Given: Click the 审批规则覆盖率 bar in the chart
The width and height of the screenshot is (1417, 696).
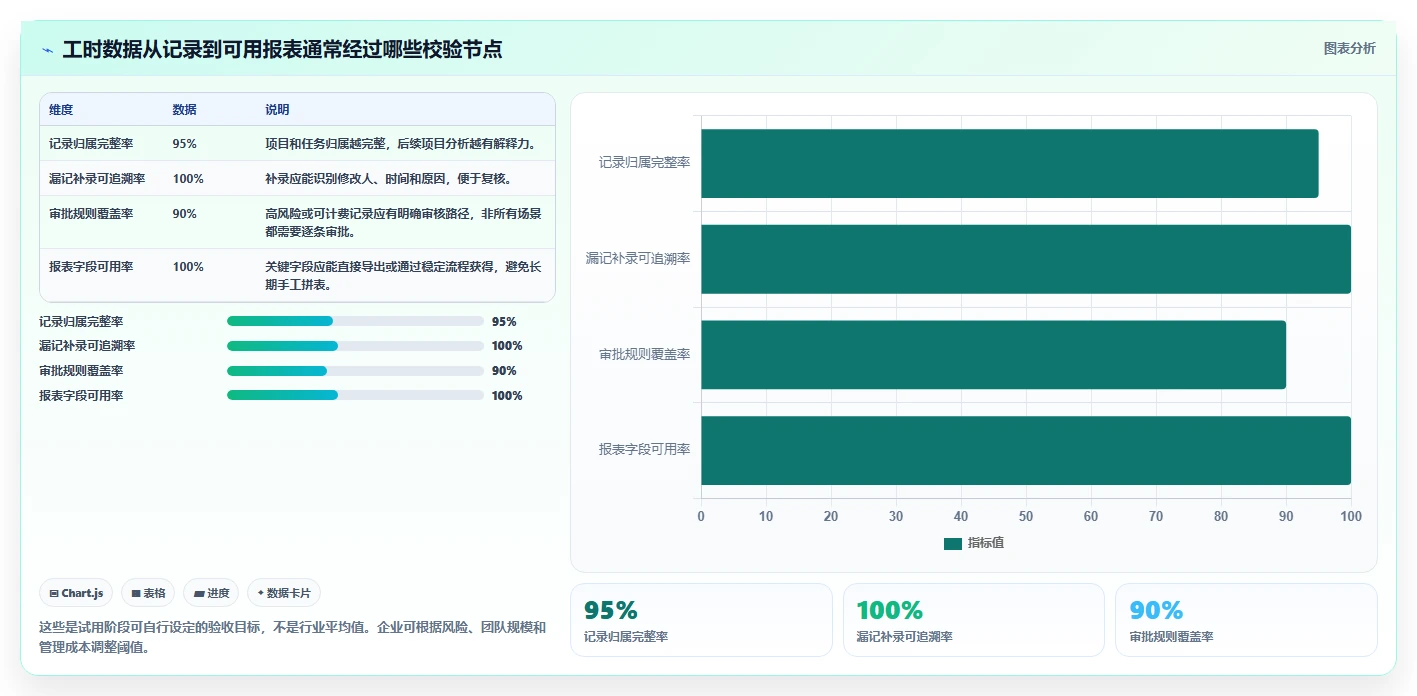Looking at the screenshot, I should [993, 355].
